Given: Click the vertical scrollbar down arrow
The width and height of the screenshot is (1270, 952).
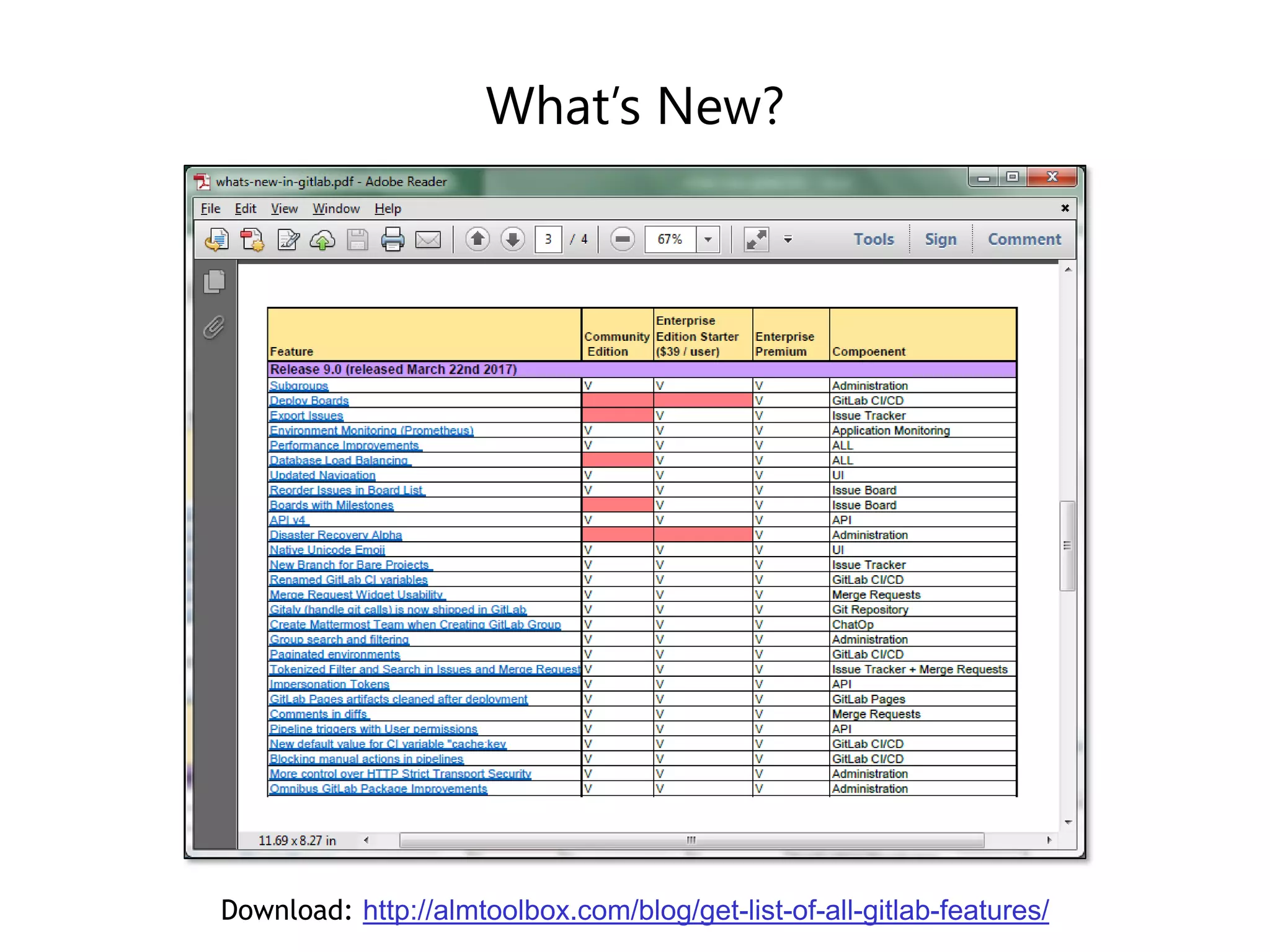Looking at the screenshot, I should (1067, 822).
